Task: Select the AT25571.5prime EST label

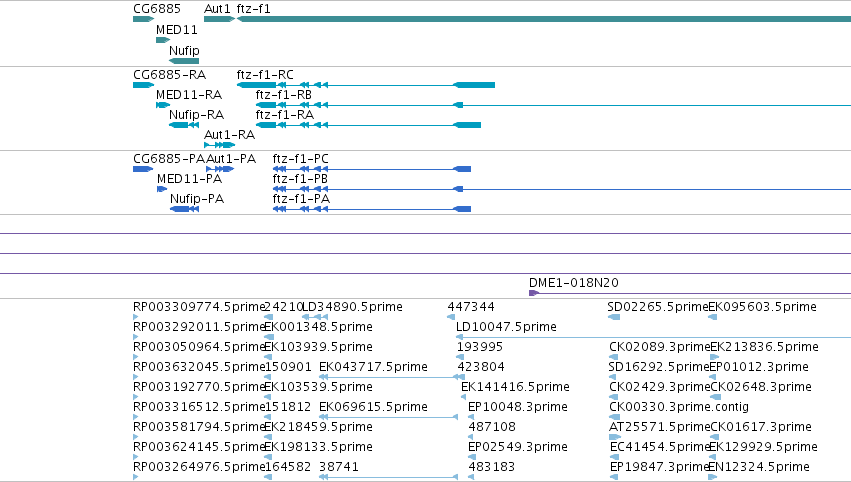Action: pos(659,428)
